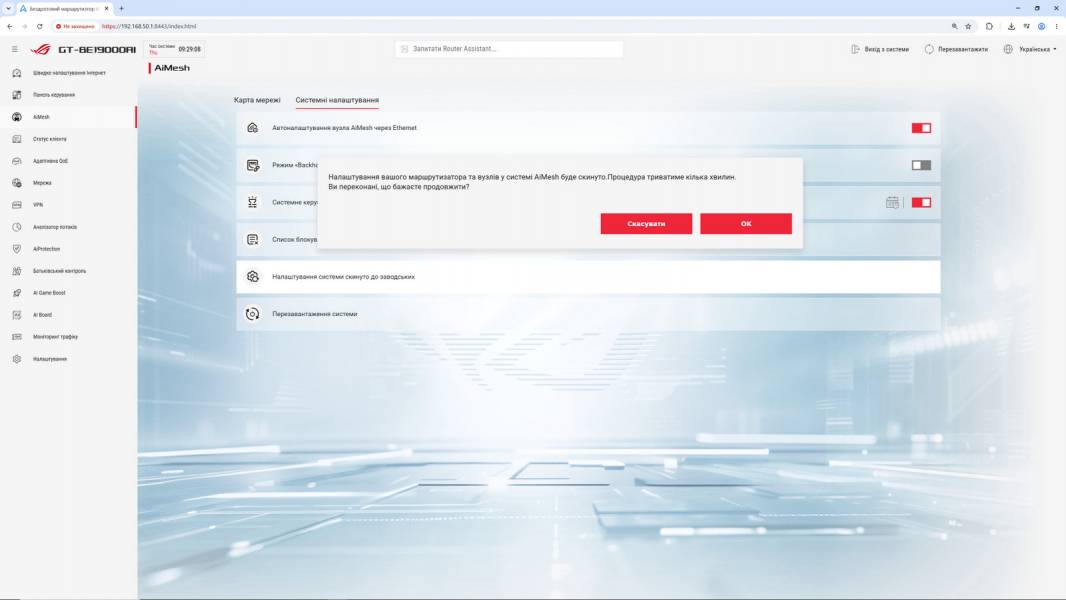
Task: Open the browser tab search dropdown
Action: (x=8, y=8)
